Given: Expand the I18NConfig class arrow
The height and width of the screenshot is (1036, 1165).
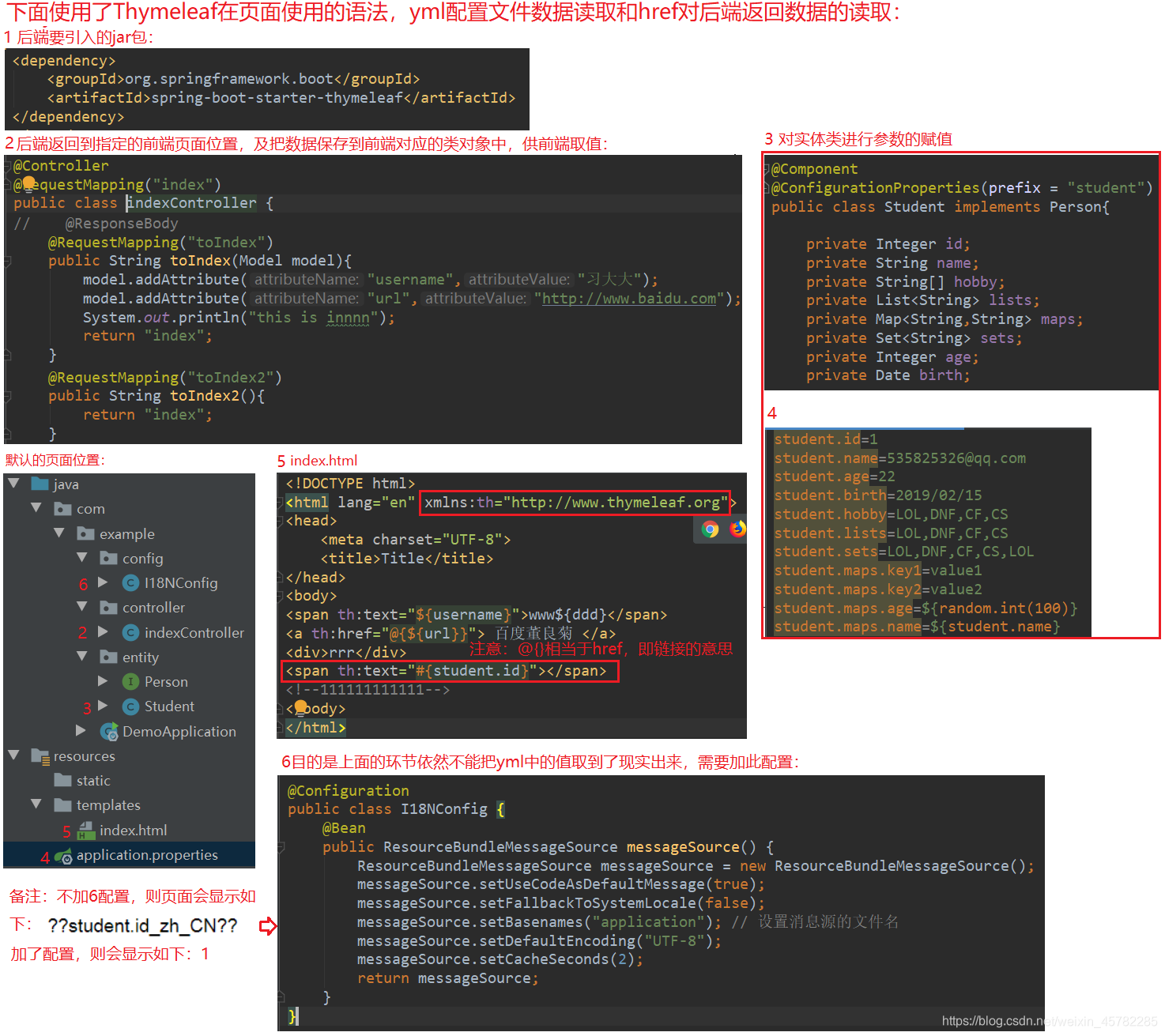Looking at the screenshot, I should (x=103, y=582).
